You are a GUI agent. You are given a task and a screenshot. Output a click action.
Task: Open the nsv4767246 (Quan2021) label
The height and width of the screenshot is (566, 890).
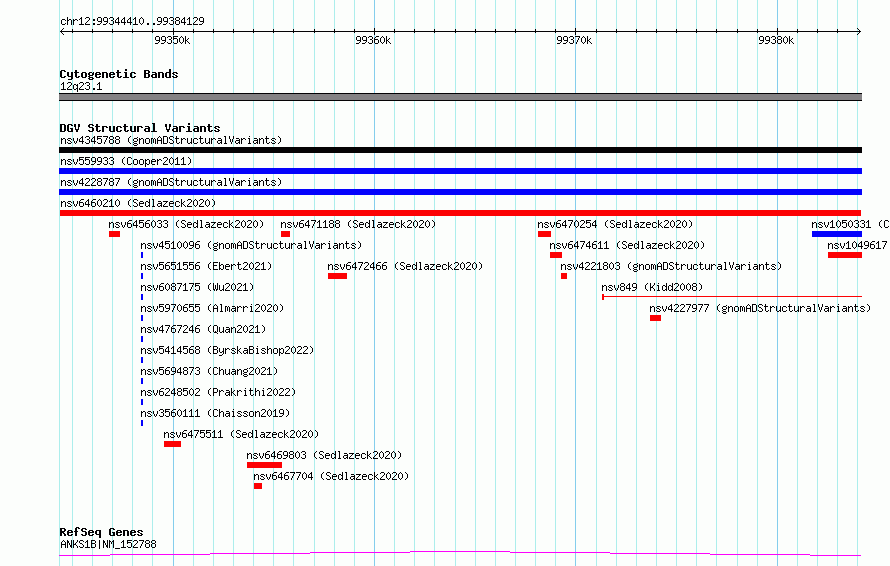203,329
